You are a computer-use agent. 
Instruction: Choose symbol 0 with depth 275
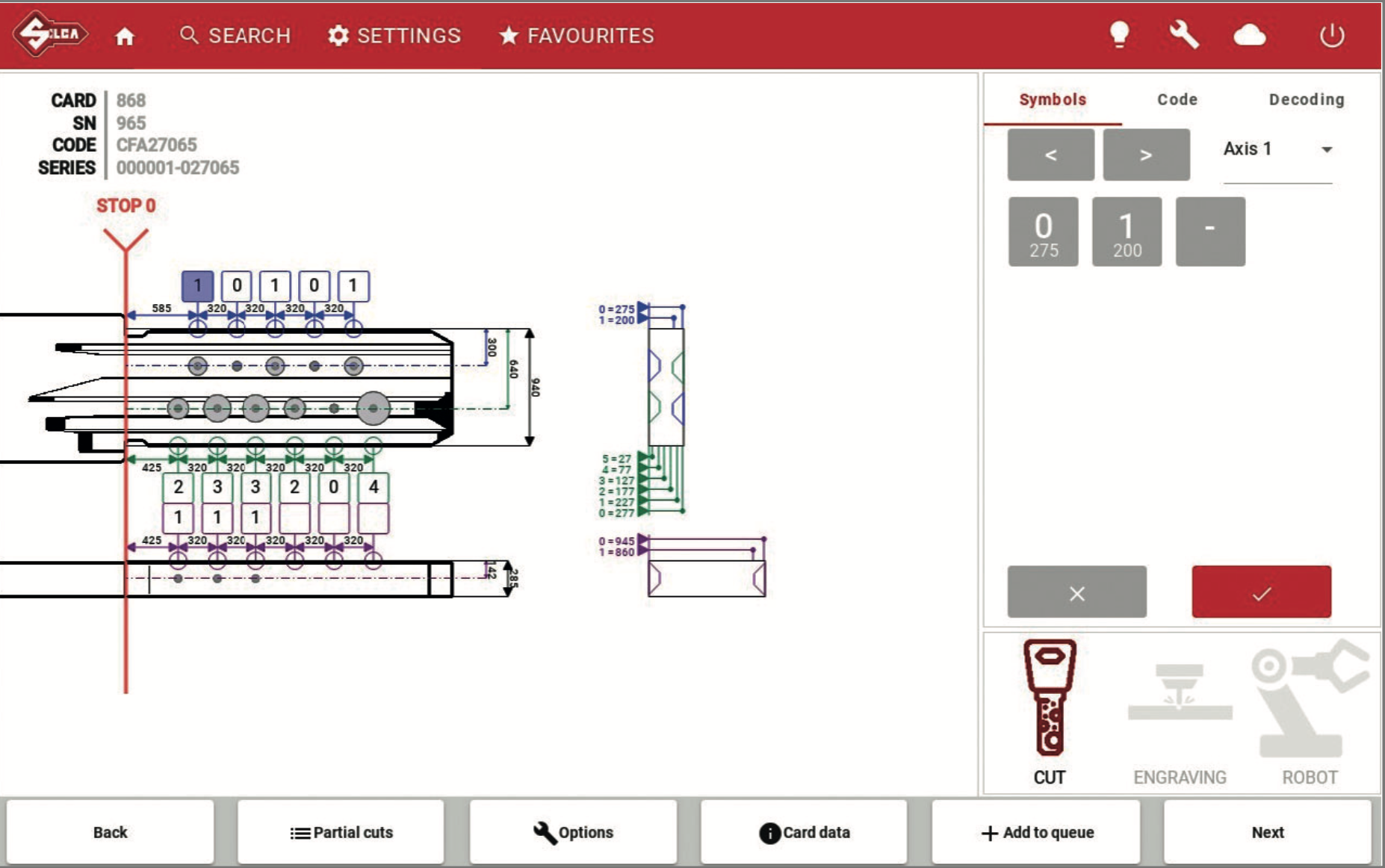(1043, 232)
